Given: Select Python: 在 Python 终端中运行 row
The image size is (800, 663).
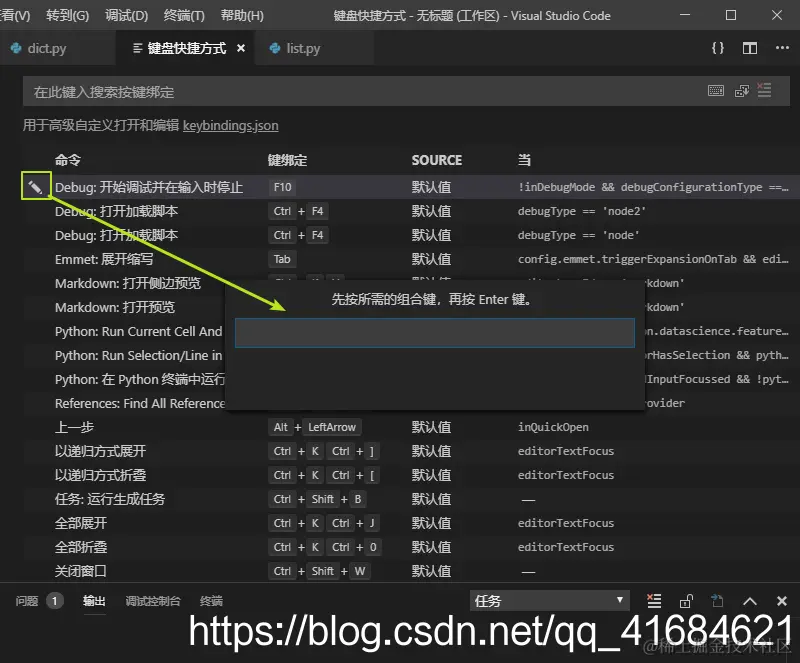Looking at the screenshot, I should tap(140, 379).
